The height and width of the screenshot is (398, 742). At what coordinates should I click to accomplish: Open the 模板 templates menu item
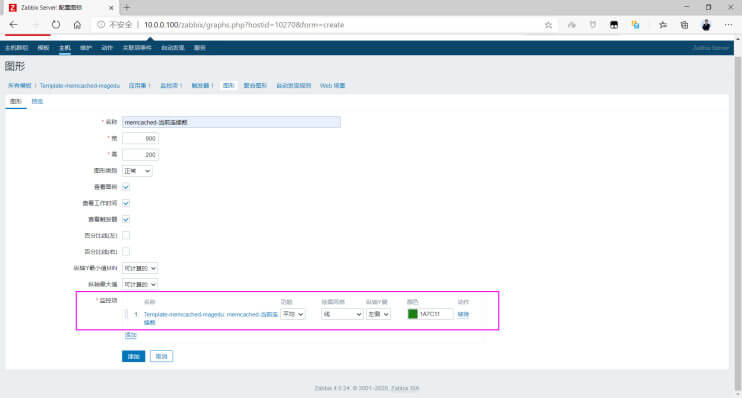(x=44, y=48)
